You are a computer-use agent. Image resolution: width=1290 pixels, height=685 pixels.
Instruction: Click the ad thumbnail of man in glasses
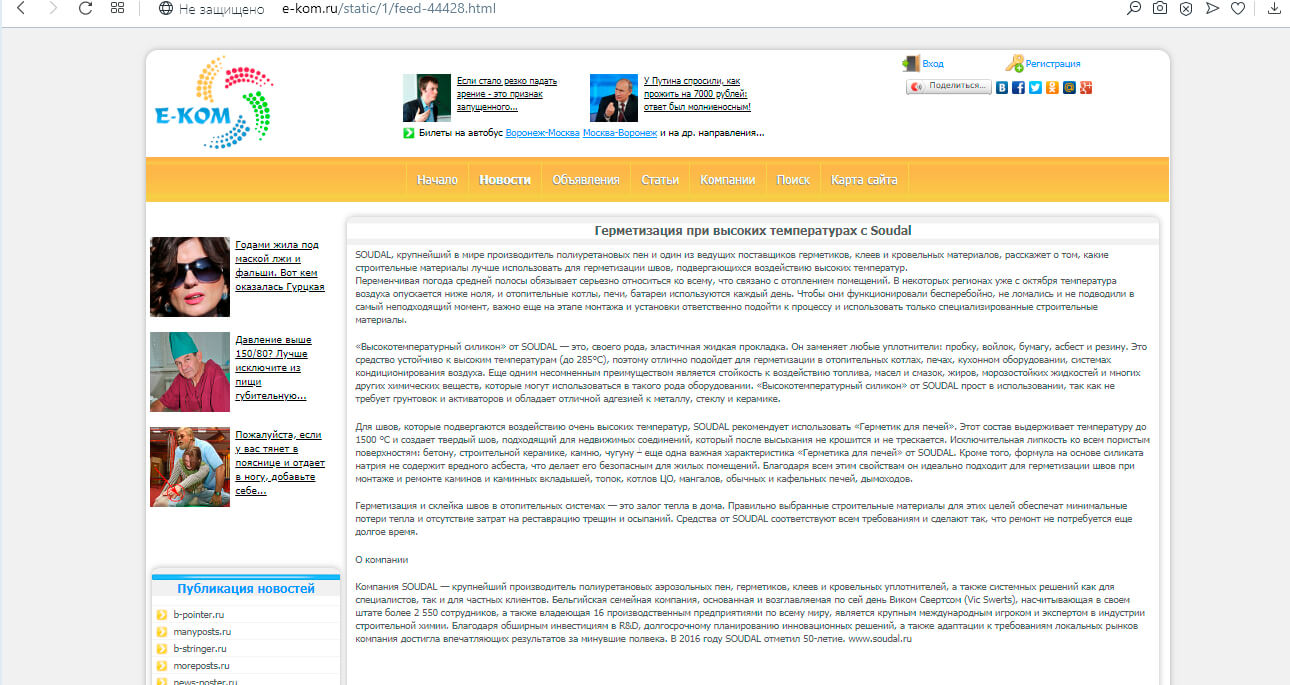[427, 98]
